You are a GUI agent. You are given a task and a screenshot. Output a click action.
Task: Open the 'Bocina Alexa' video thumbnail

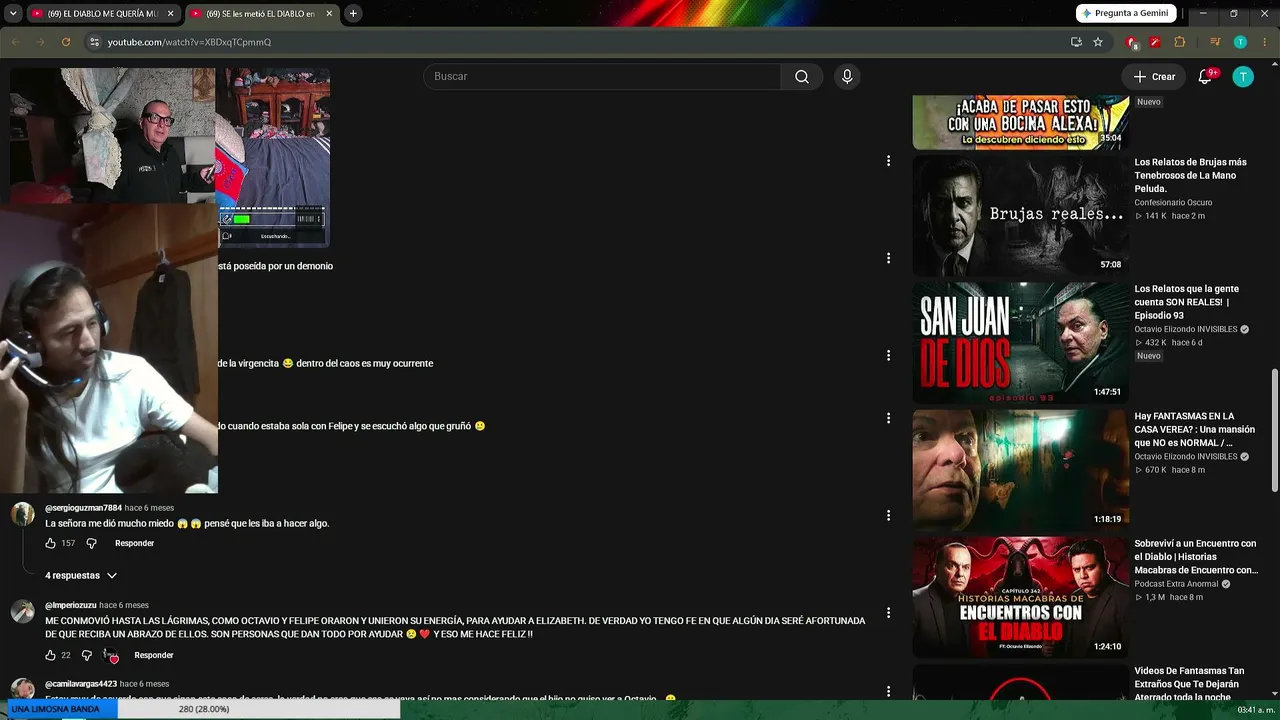1020,122
